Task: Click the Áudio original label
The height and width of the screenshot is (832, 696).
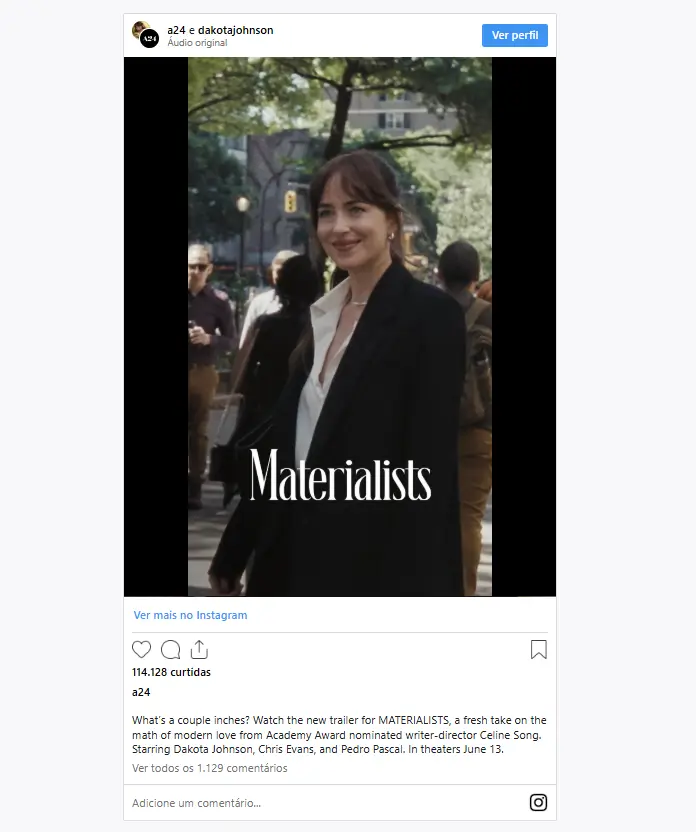Action: tap(197, 43)
